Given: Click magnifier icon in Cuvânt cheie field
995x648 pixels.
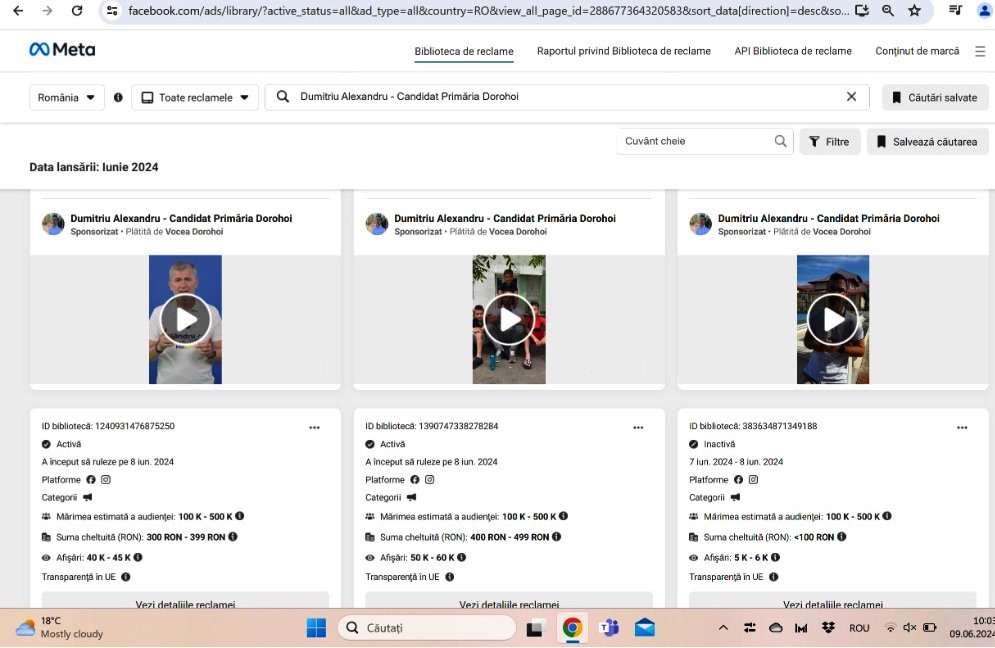Looking at the screenshot, I should [781, 142].
